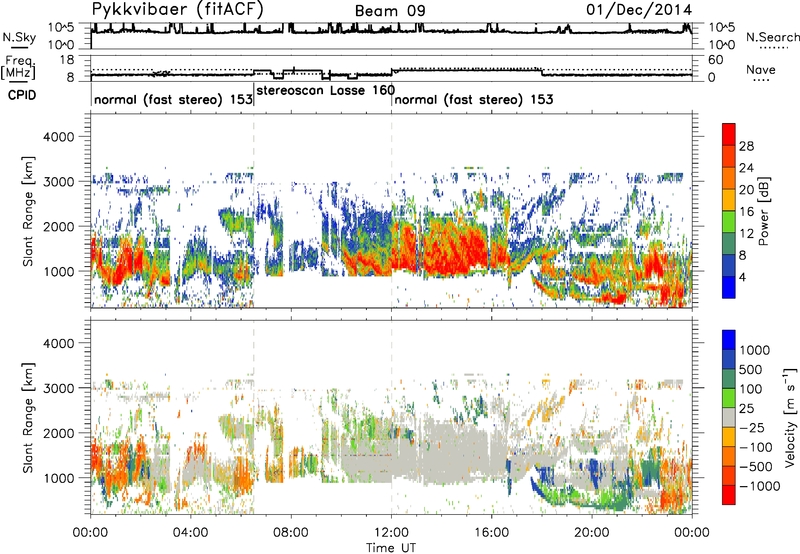Select the gray segment of Velocity colorbar

point(729,417)
